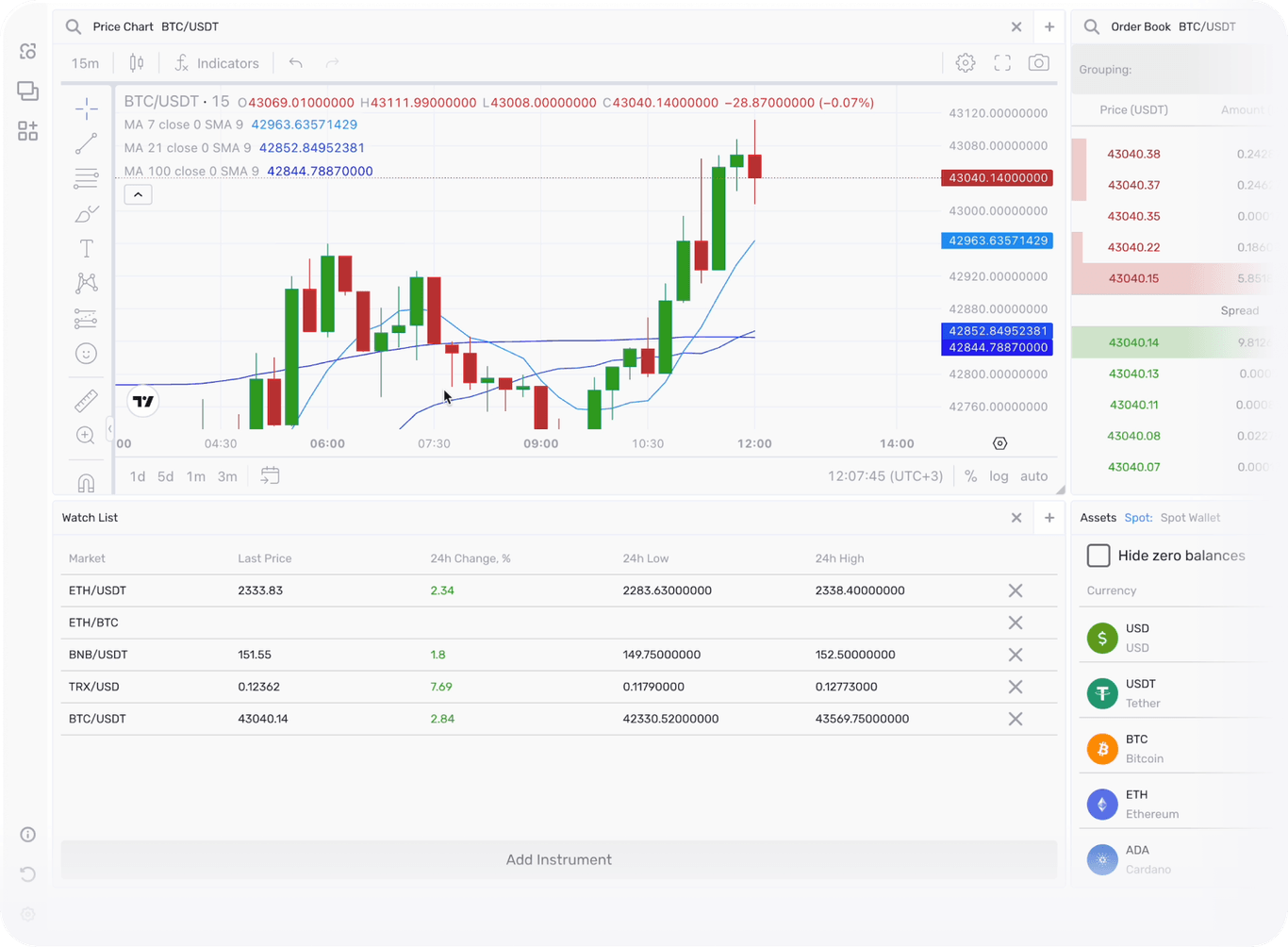Enter fullscreen chart mode
Viewport: 1288px width, 947px height.
coord(1002,63)
